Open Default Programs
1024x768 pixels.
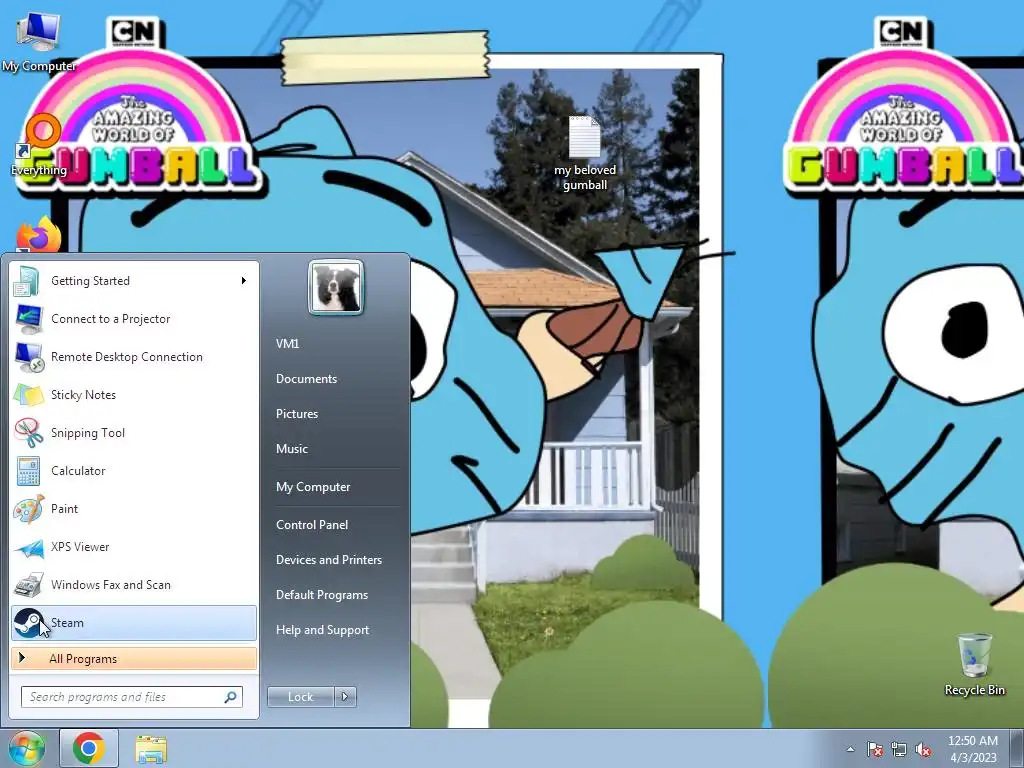click(x=321, y=595)
